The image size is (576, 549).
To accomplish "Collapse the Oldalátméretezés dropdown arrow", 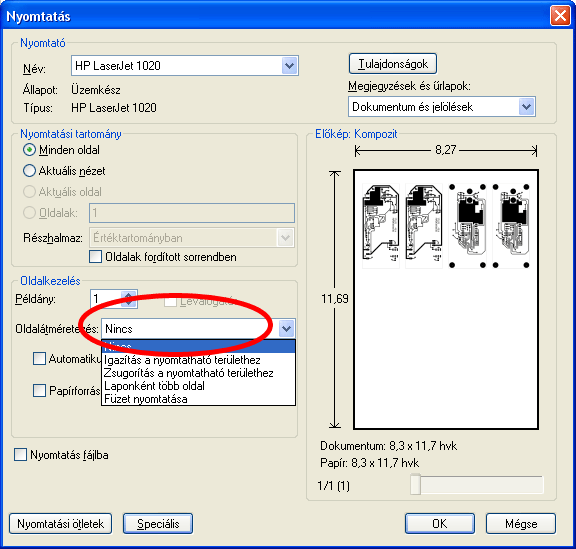I will pos(287,329).
